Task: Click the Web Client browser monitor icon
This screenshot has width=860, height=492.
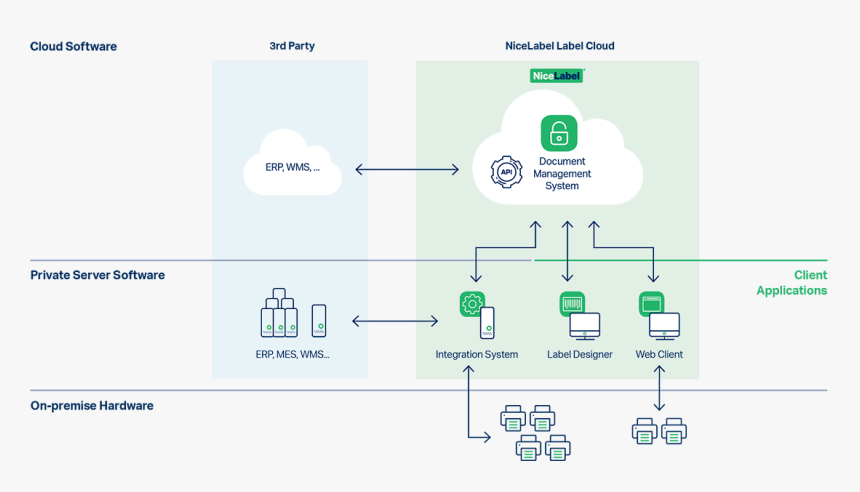Action: (659, 316)
